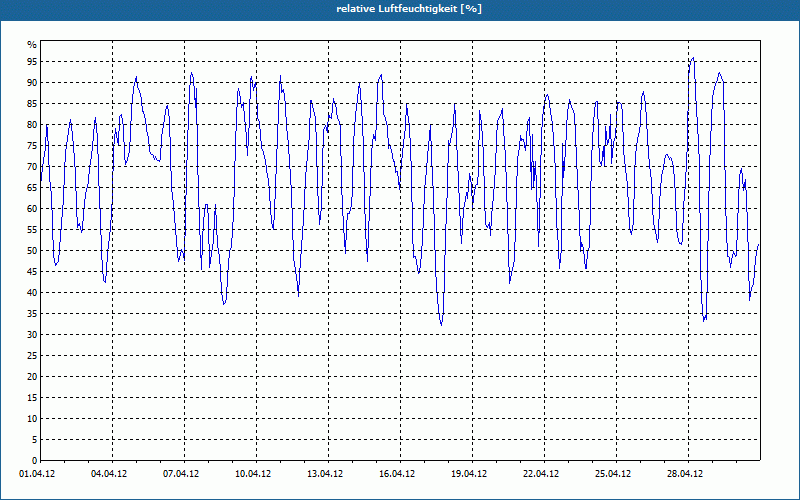Click the date label 25.04.12

tap(613, 474)
